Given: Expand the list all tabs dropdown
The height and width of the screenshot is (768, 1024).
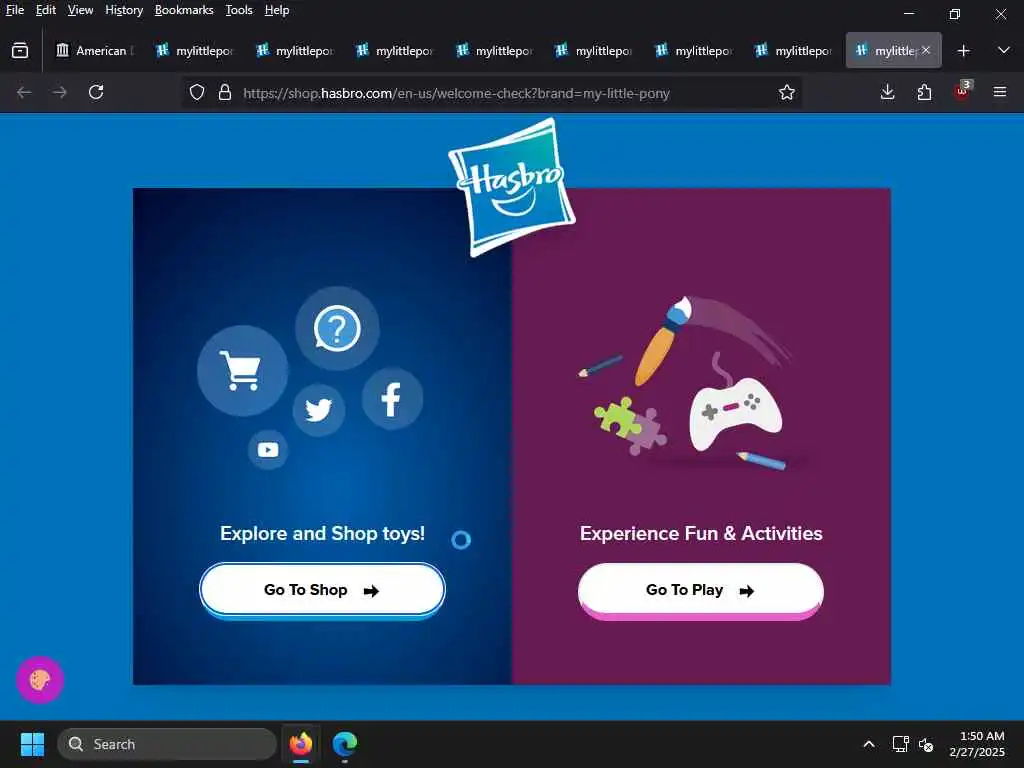Looking at the screenshot, I should pos(1004,50).
